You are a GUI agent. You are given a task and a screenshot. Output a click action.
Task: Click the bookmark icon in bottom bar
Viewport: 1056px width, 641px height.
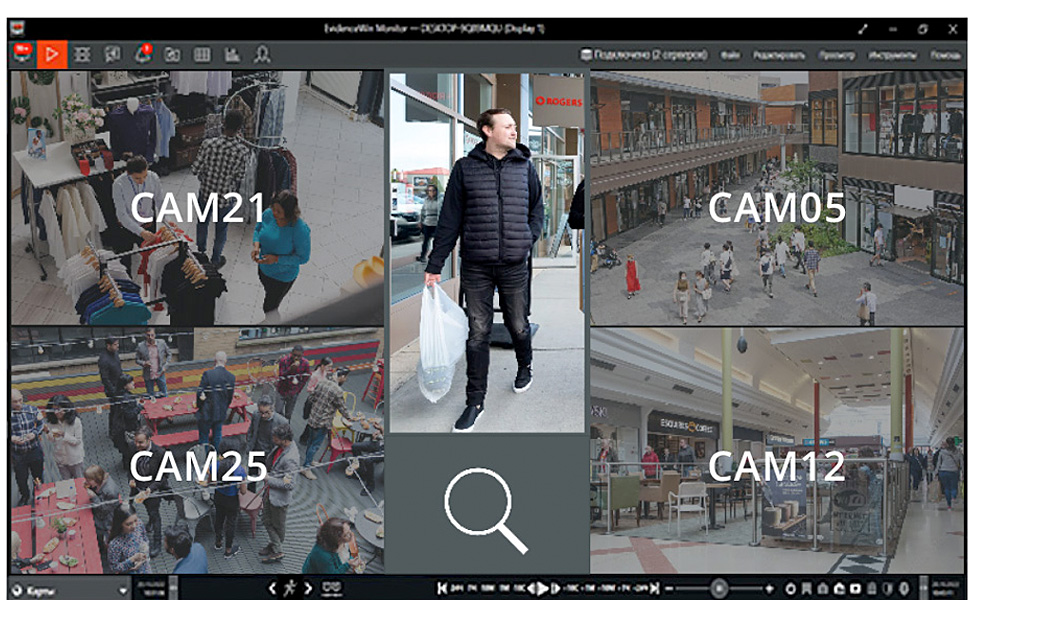pyautogui.click(x=806, y=589)
